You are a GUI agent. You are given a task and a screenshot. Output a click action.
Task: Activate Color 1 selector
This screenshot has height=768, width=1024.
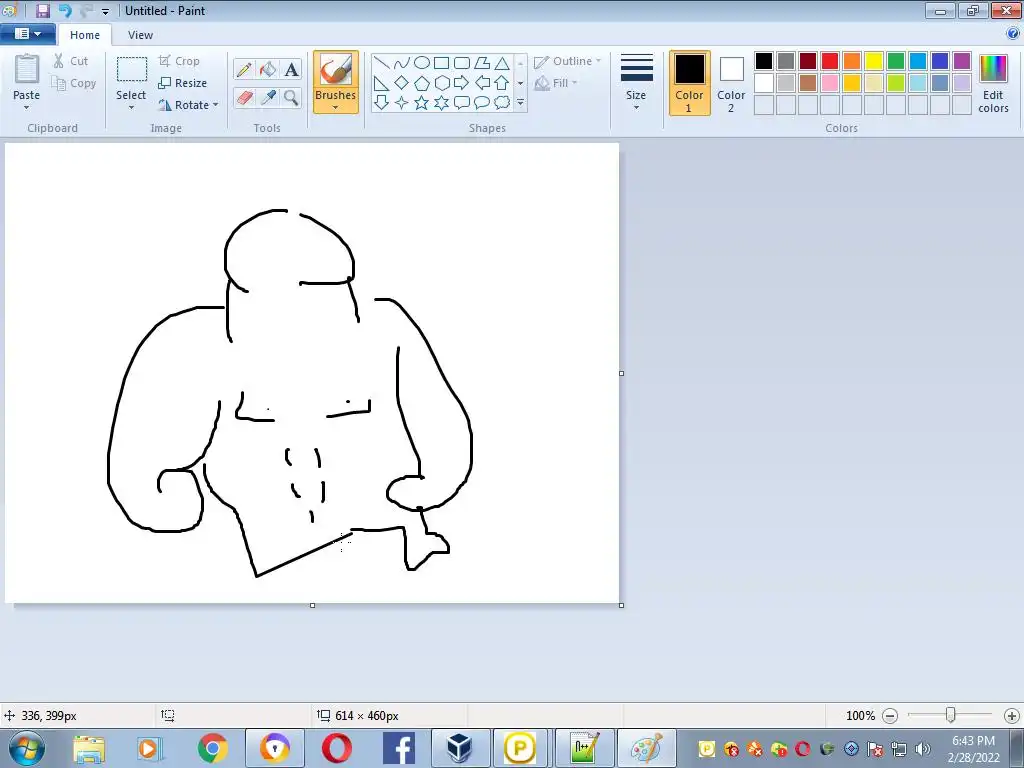coord(689,83)
